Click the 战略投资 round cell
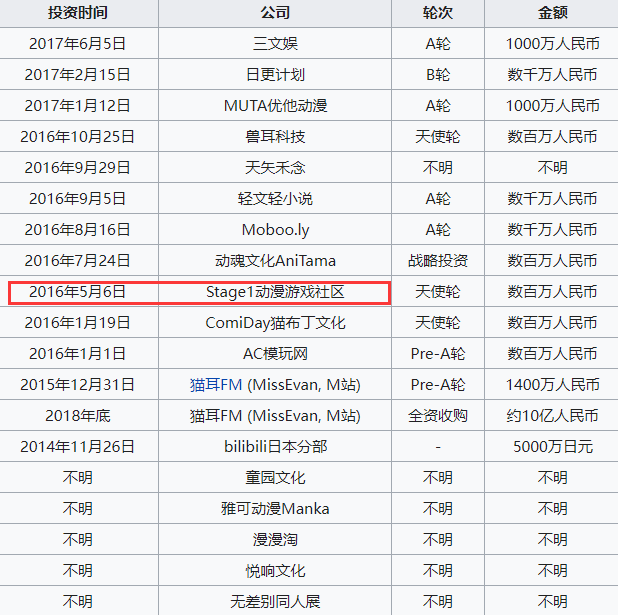 pos(438,261)
